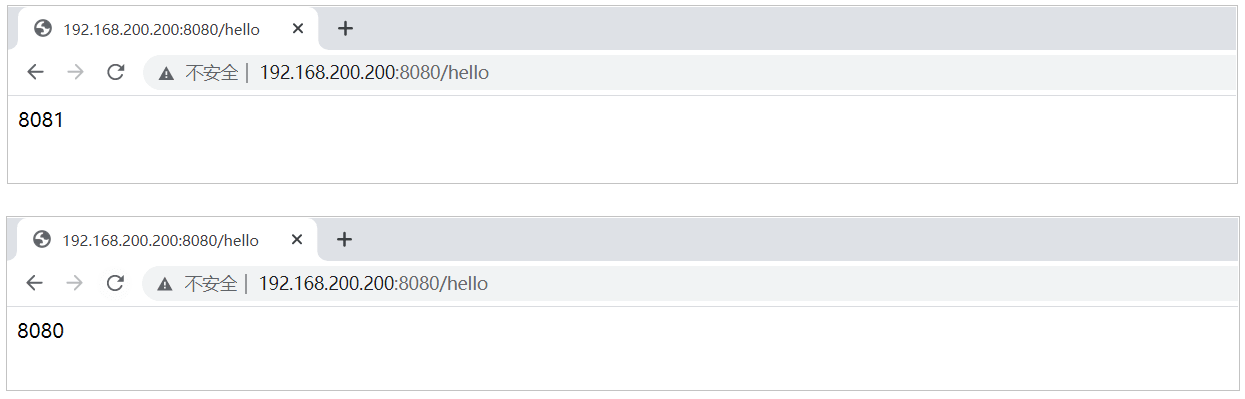Screen dimensions: 1245x399
Task: Click the globe favicon on the upper tab
Action: (43, 29)
